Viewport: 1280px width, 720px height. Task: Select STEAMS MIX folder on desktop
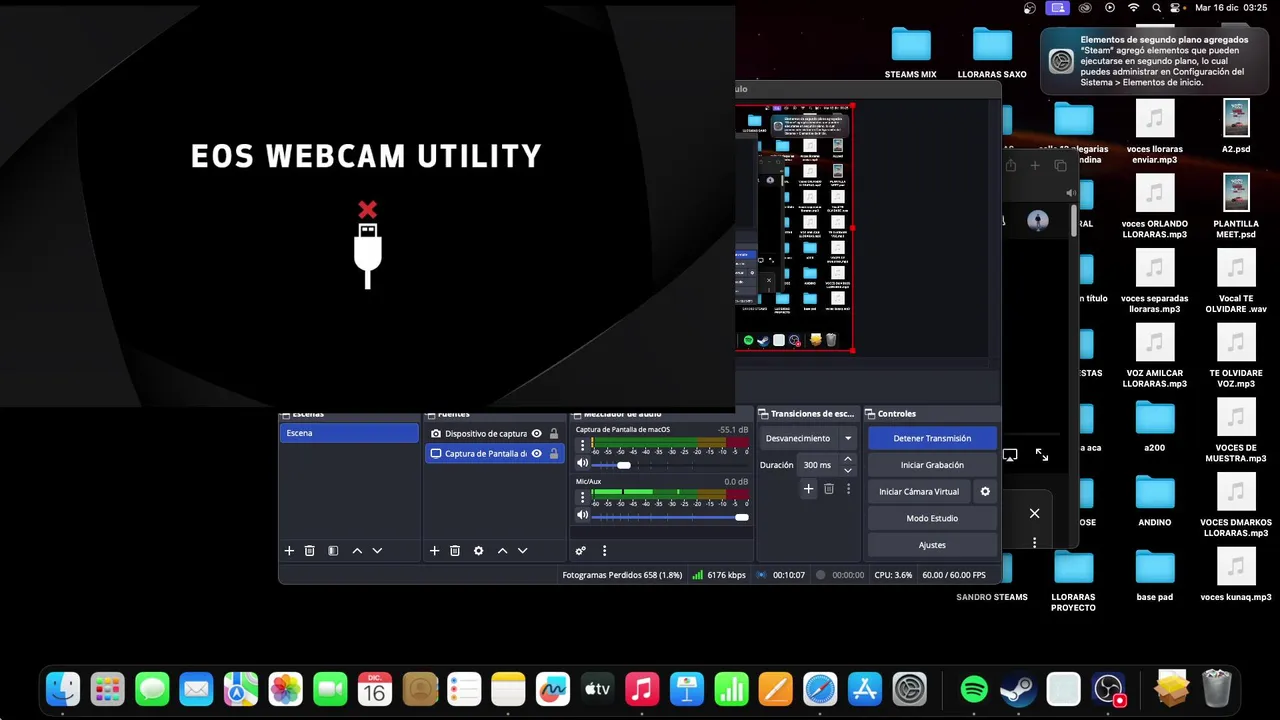[911, 52]
